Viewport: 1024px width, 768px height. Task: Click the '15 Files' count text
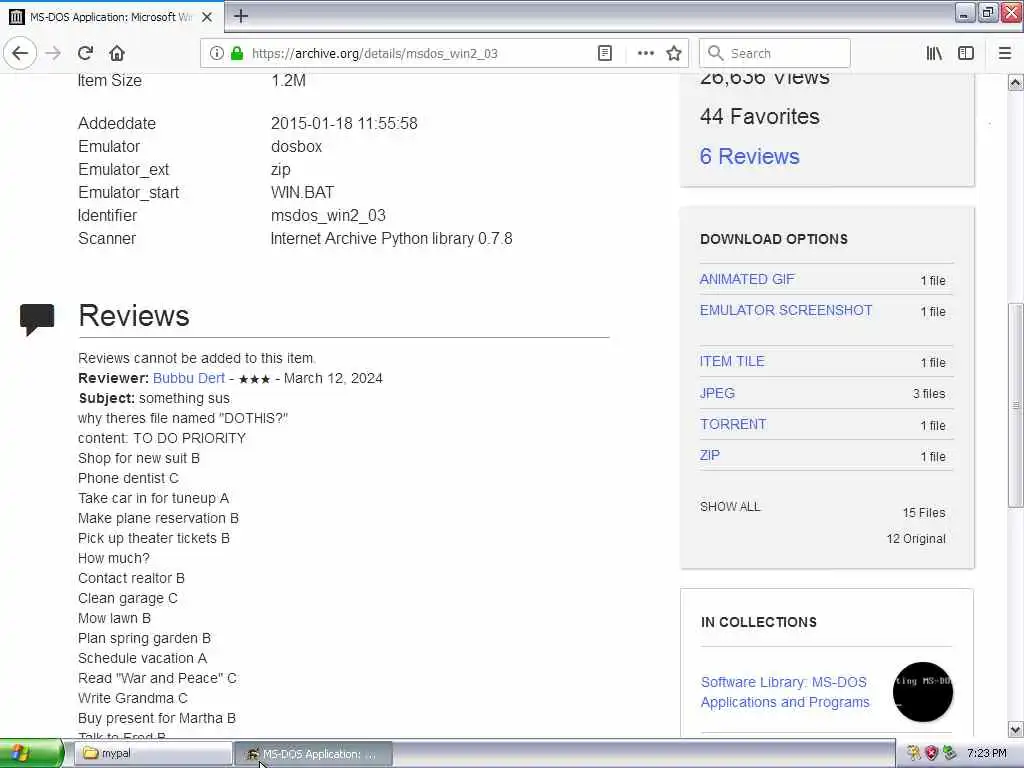(923, 513)
